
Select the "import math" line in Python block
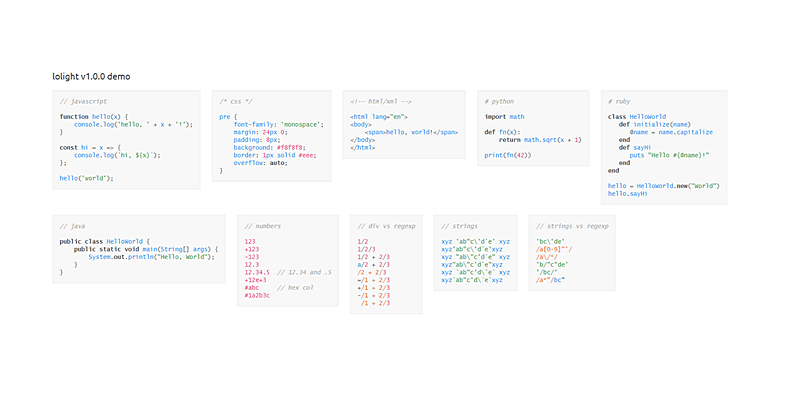pyautogui.click(x=504, y=117)
